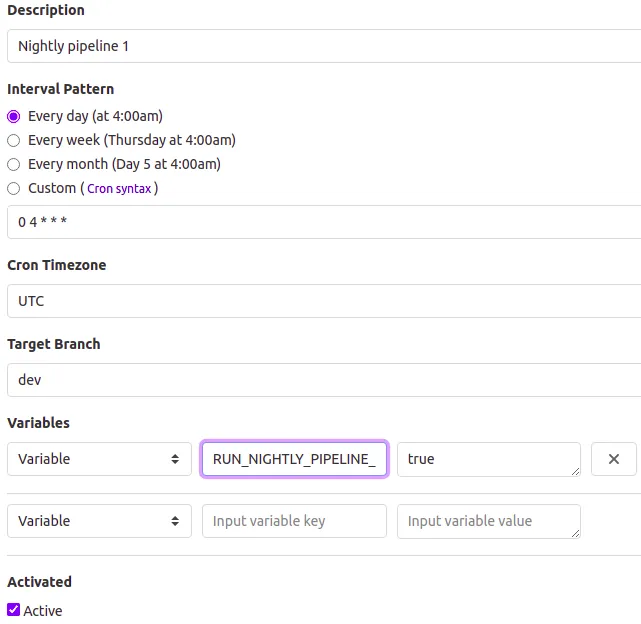Choose Every week (Thursday at 4:00am)

(x=14, y=140)
